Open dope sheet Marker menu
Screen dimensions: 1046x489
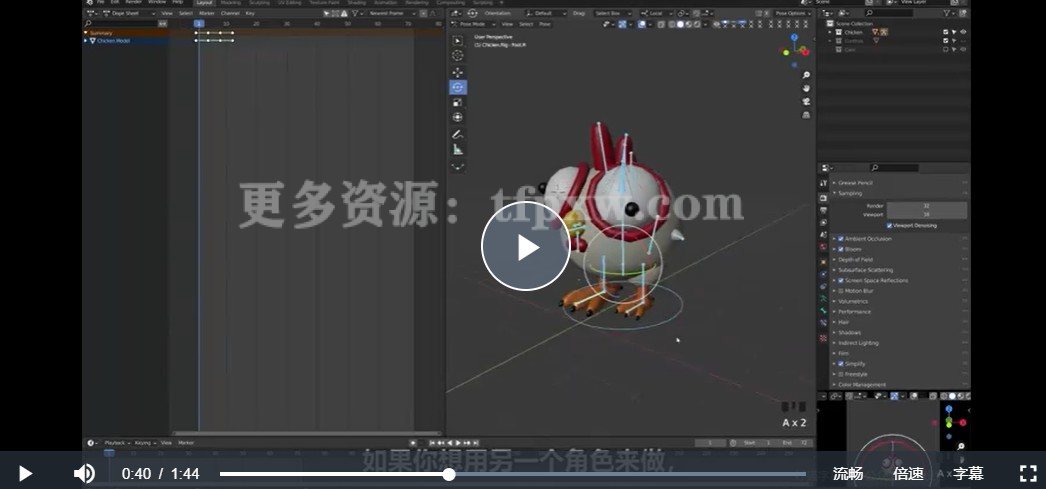point(206,13)
